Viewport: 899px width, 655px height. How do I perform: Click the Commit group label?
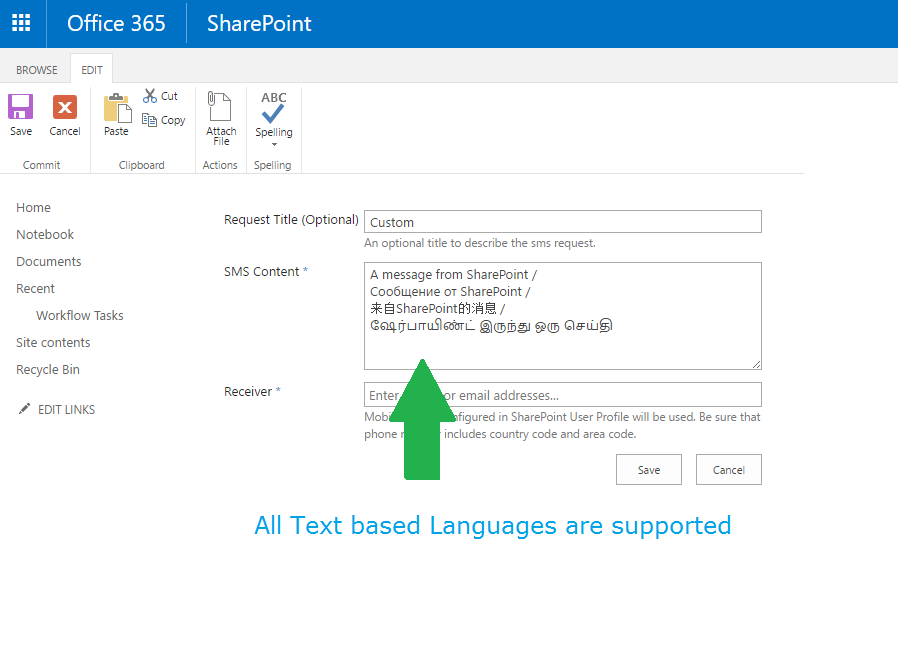click(41, 165)
